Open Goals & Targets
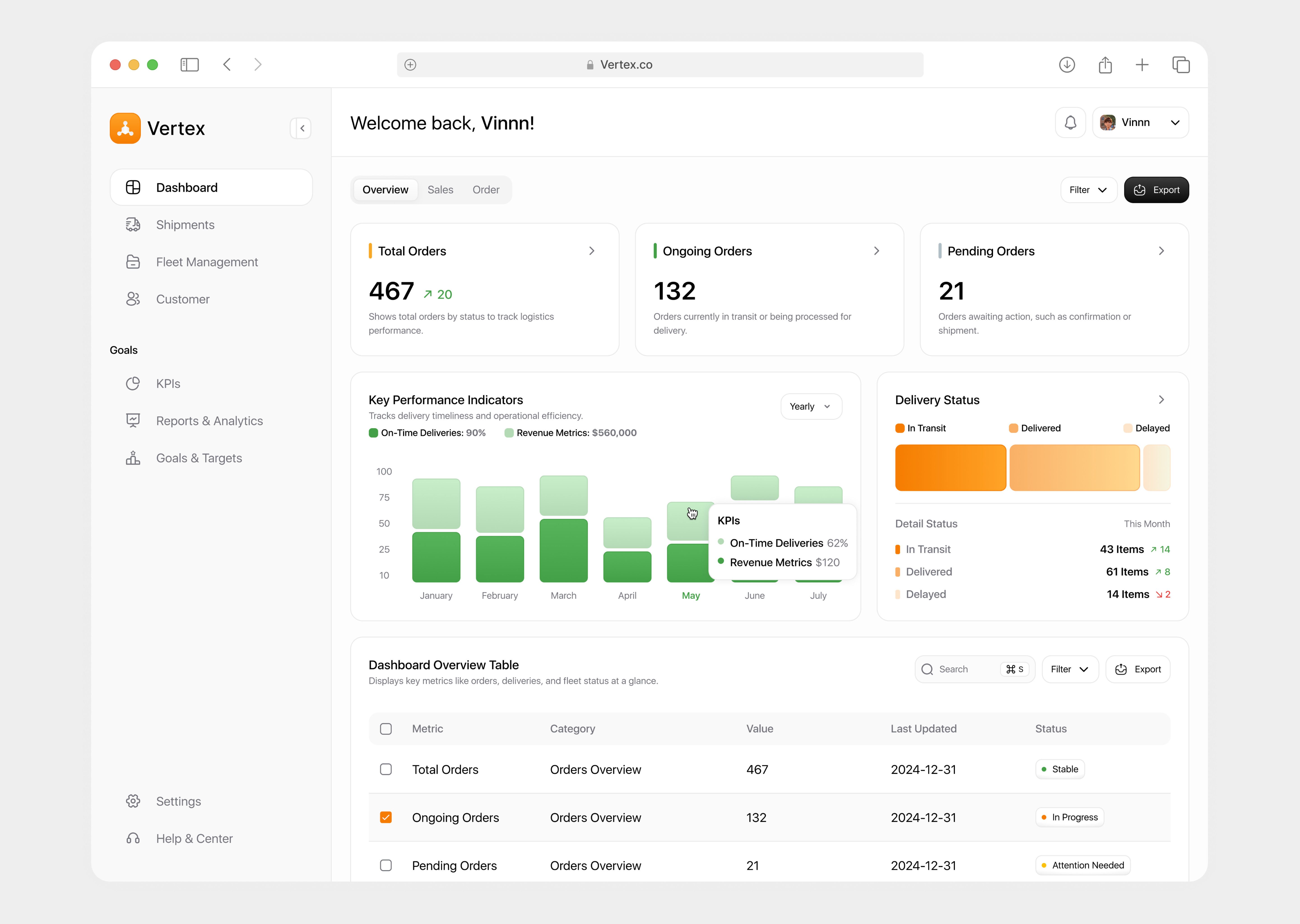1300x924 pixels. pos(199,457)
